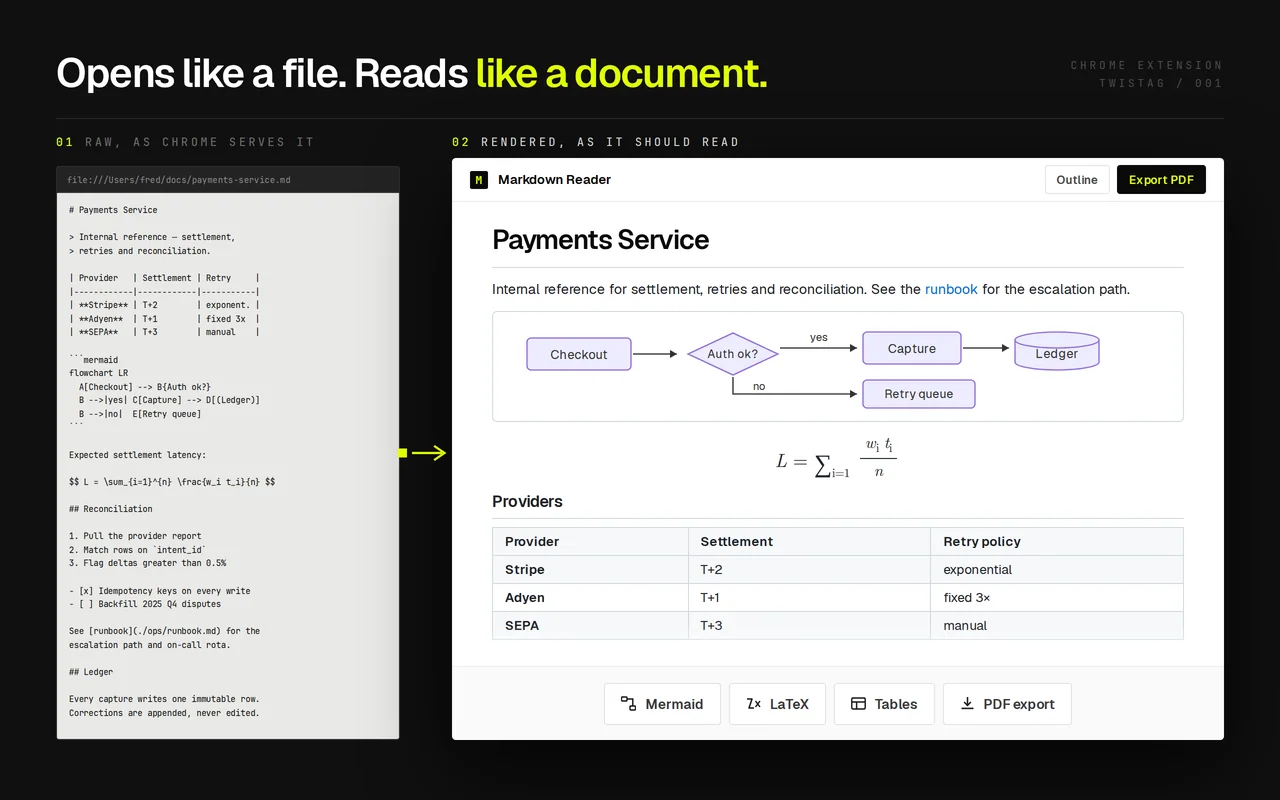Click raw line 'Every capture writes one immutable row.'
The height and width of the screenshot is (800, 1280).
(164, 699)
